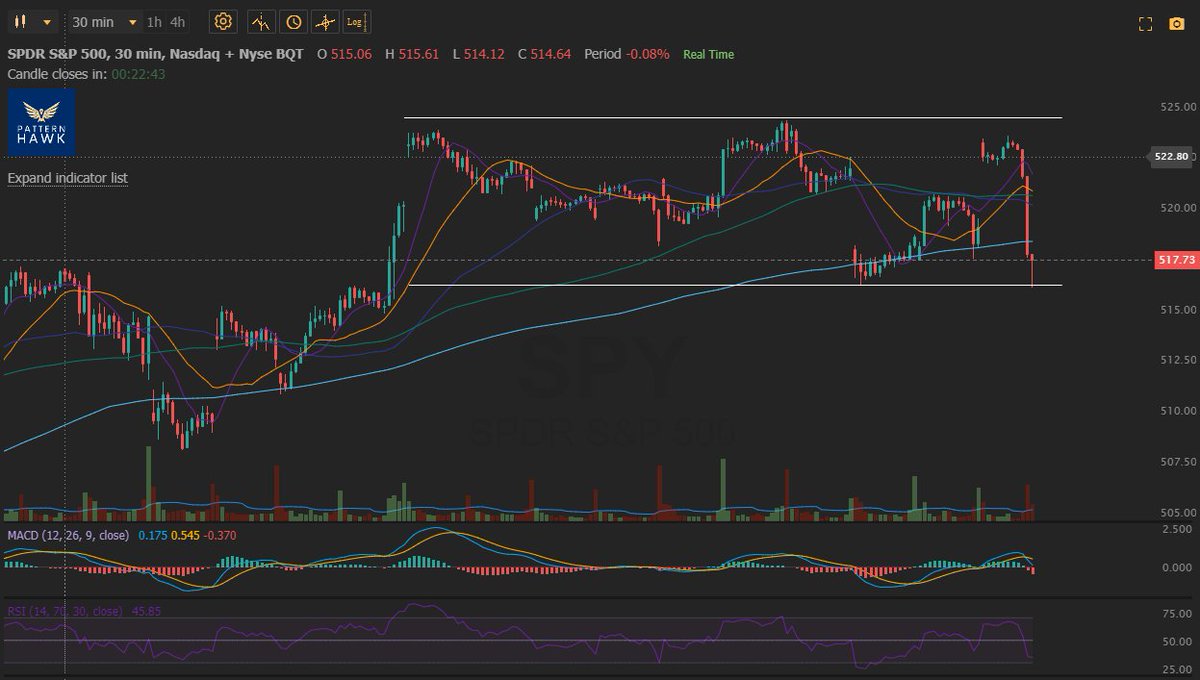Click the low price L 514.12
This screenshot has height=680, width=1200.
click(x=479, y=54)
